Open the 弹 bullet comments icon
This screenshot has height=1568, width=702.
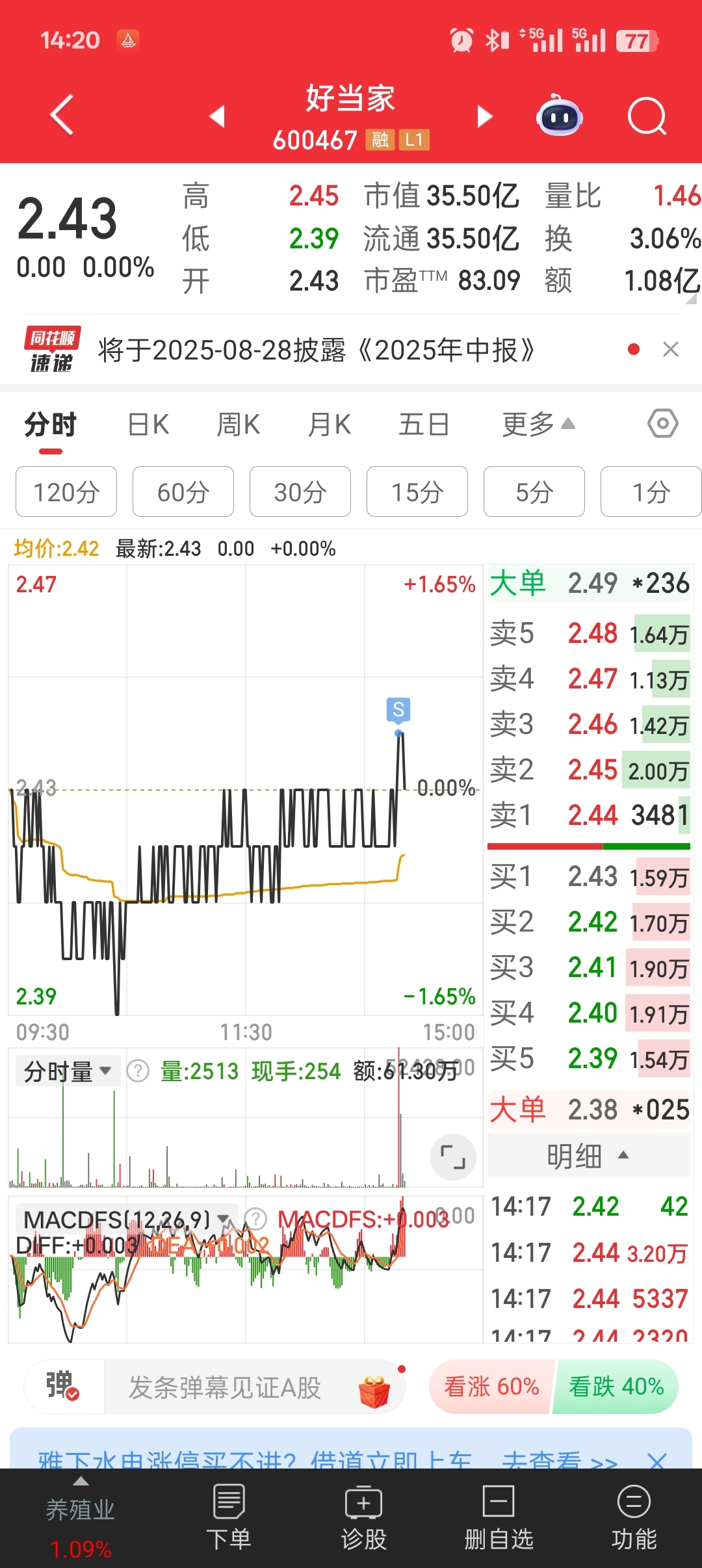[x=62, y=1385]
